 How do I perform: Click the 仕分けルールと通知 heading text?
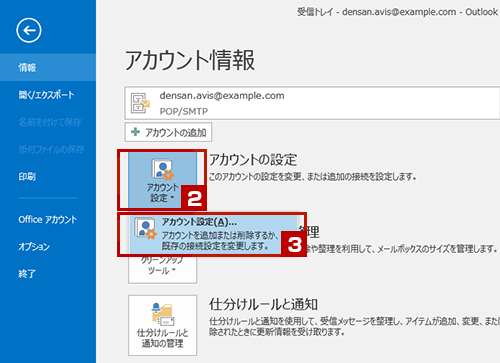263,304
